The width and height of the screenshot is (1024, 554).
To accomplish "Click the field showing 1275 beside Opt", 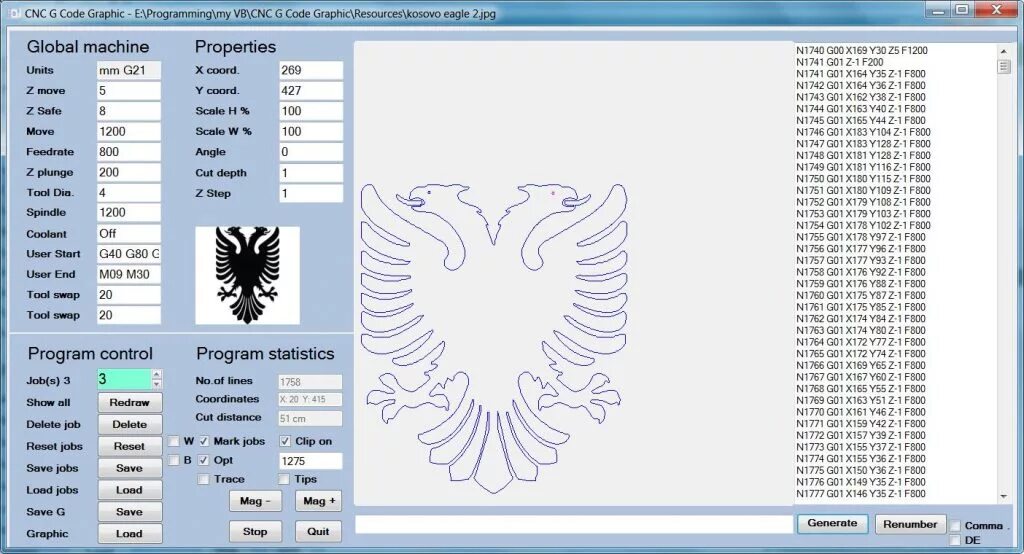I will point(311,461).
